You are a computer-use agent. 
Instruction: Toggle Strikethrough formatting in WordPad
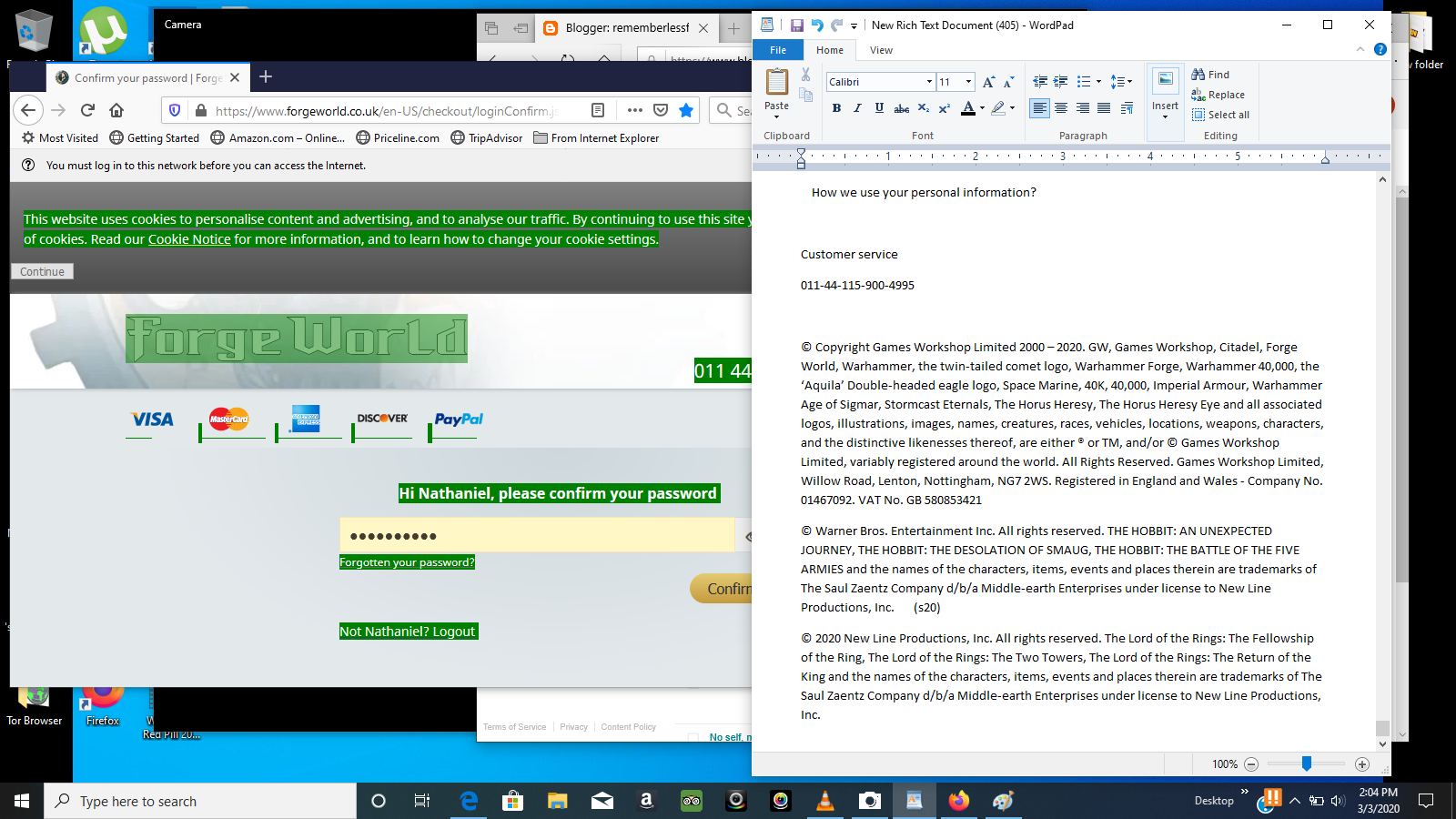click(x=901, y=108)
